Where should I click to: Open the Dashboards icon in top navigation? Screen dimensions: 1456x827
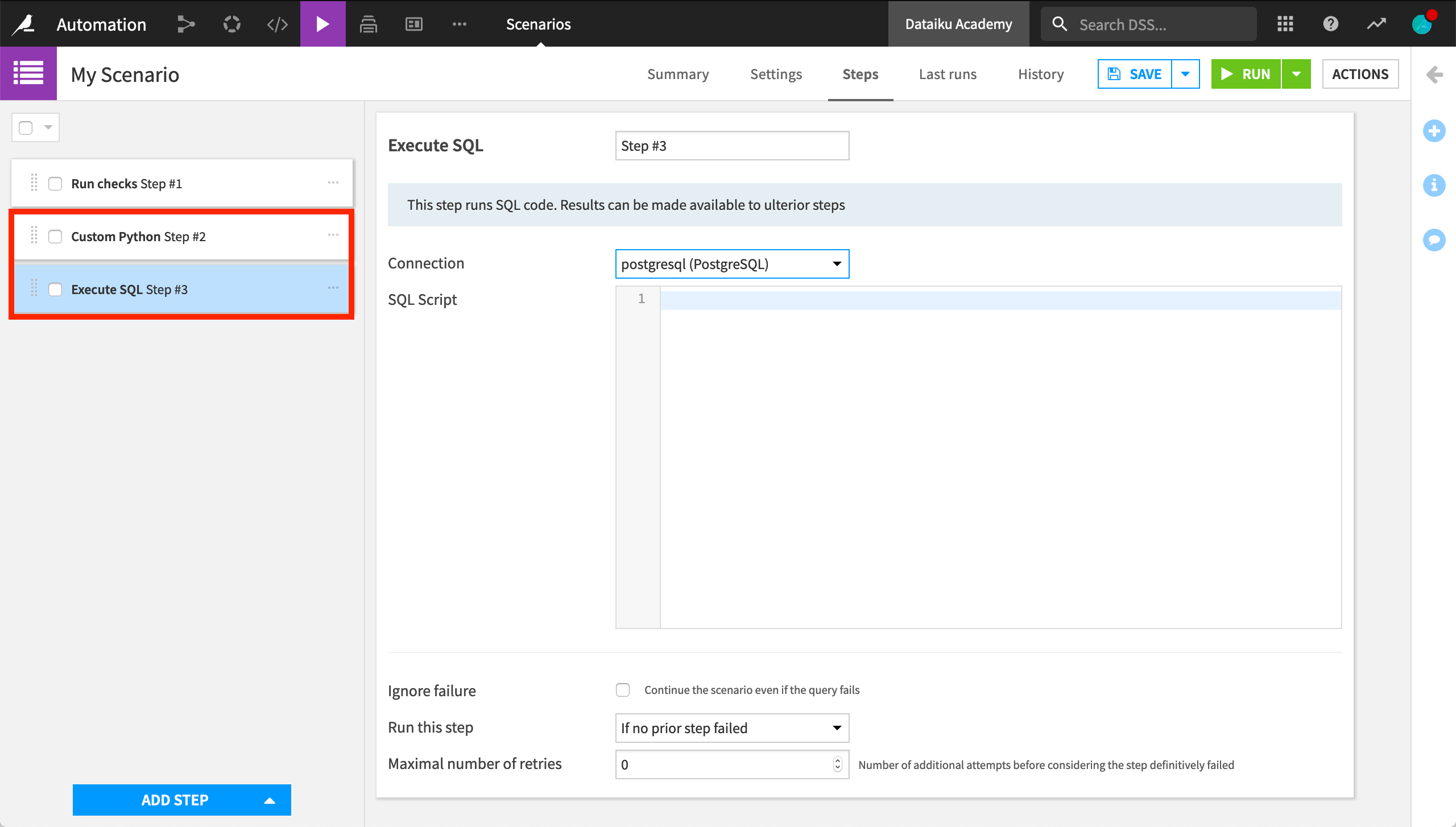pyautogui.click(x=413, y=24)
